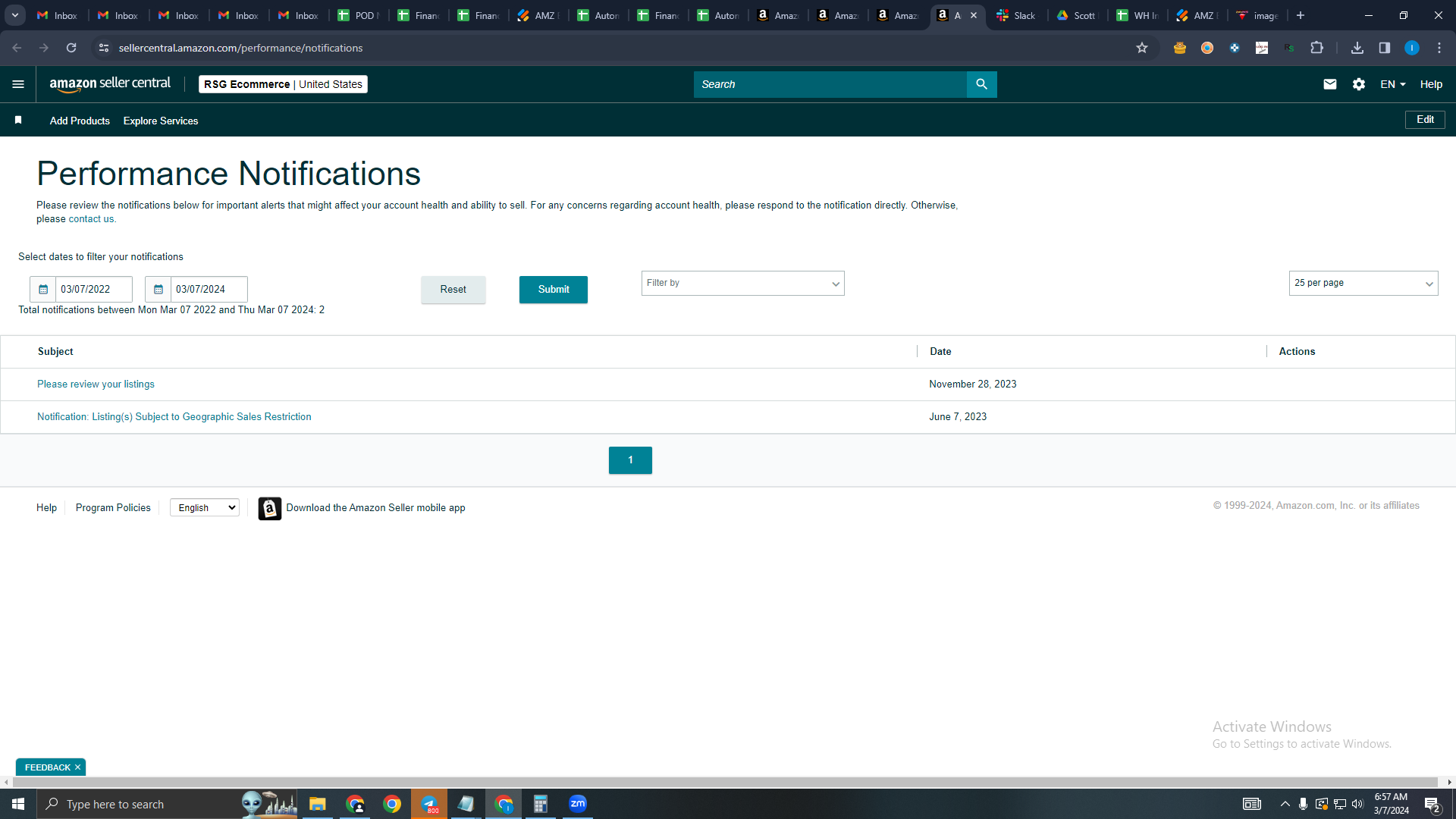This screenshot has width=1456, height=819.
Task: Click the amazon seller central logo
Action: point(110,84)
